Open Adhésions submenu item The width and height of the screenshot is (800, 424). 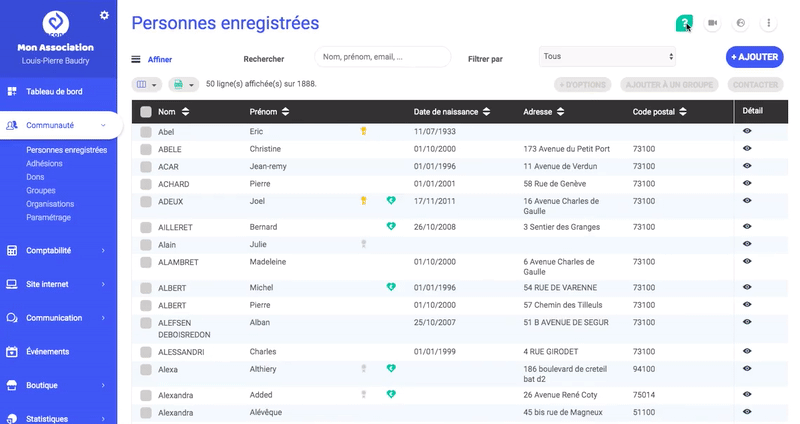44,163
